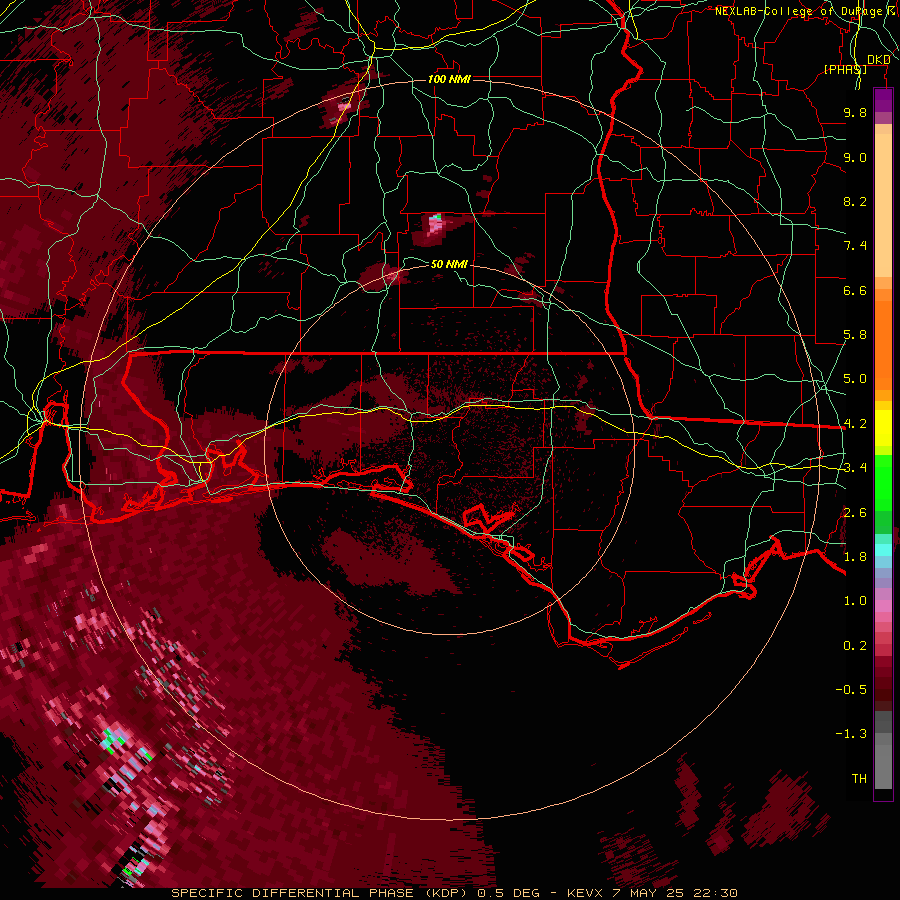Viewport: 900px width, 900px height.
Task: Click the 4.2 legend value
Action: [855, 424]
